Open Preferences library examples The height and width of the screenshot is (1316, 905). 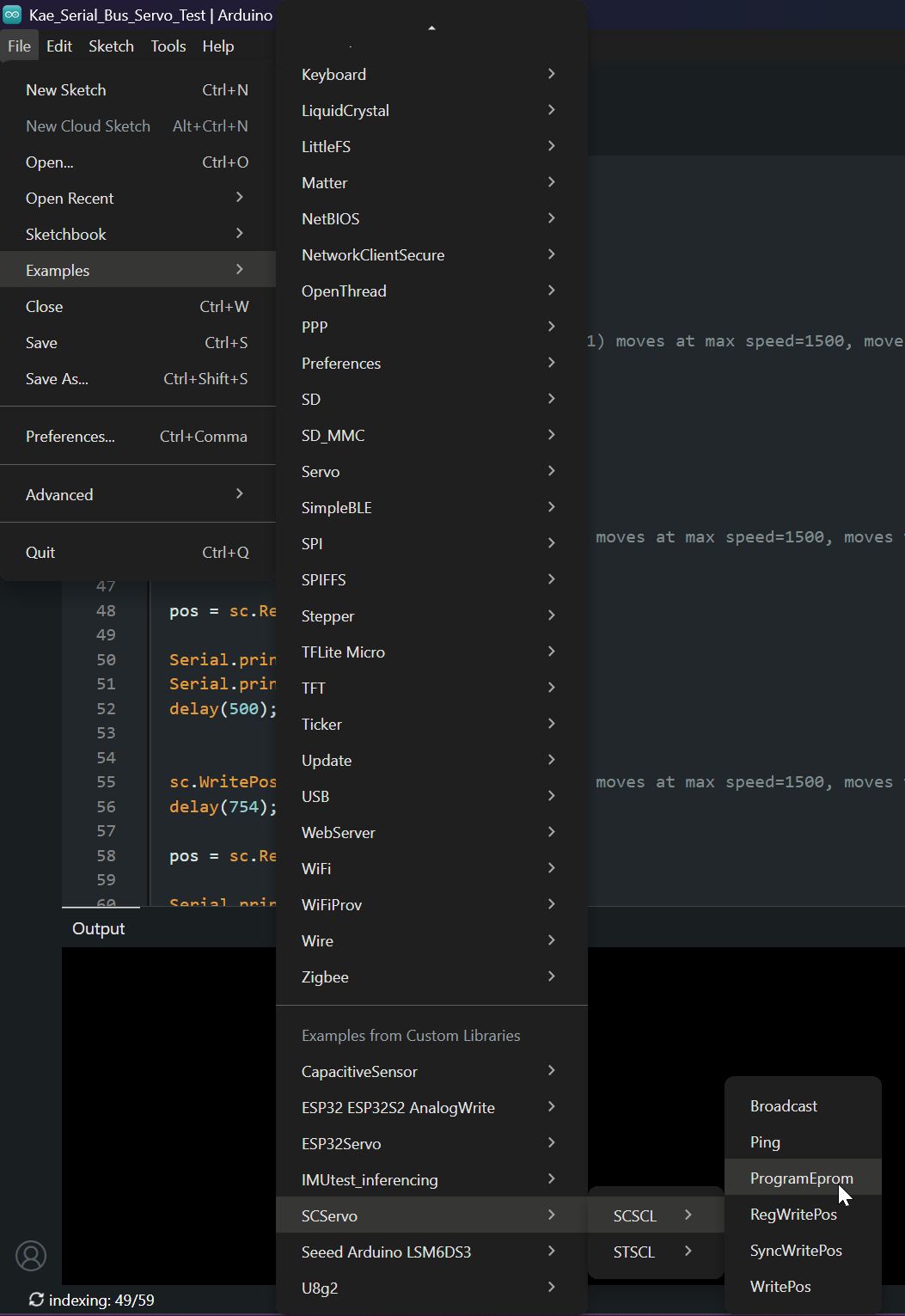(x=431, y=364)
